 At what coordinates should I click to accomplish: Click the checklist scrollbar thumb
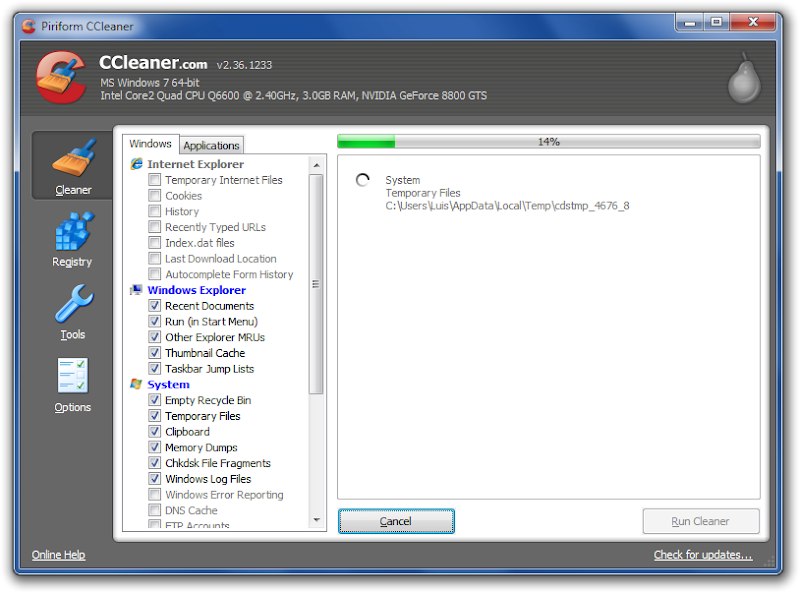(316, 284)
